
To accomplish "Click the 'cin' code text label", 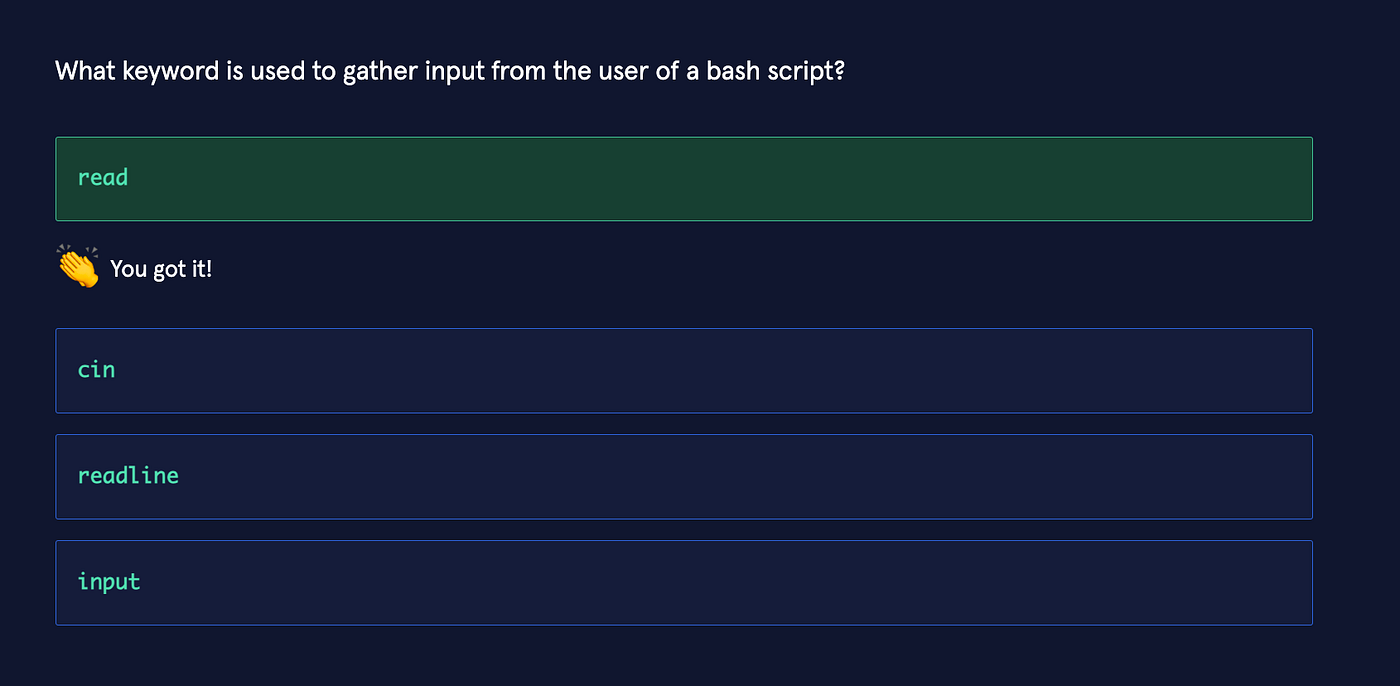I will coord(96,370).
